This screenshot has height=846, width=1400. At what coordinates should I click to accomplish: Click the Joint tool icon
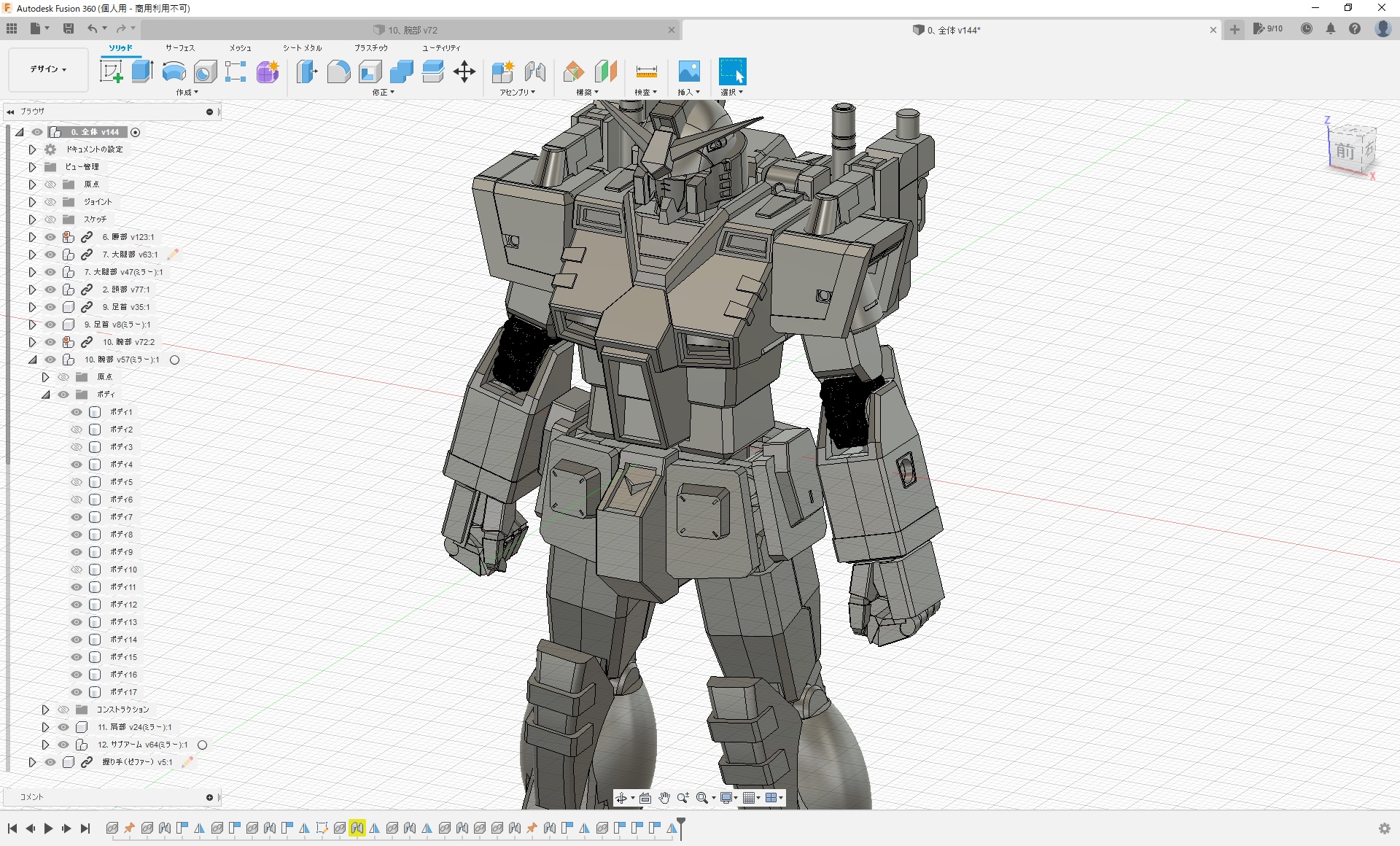point(535,71)
